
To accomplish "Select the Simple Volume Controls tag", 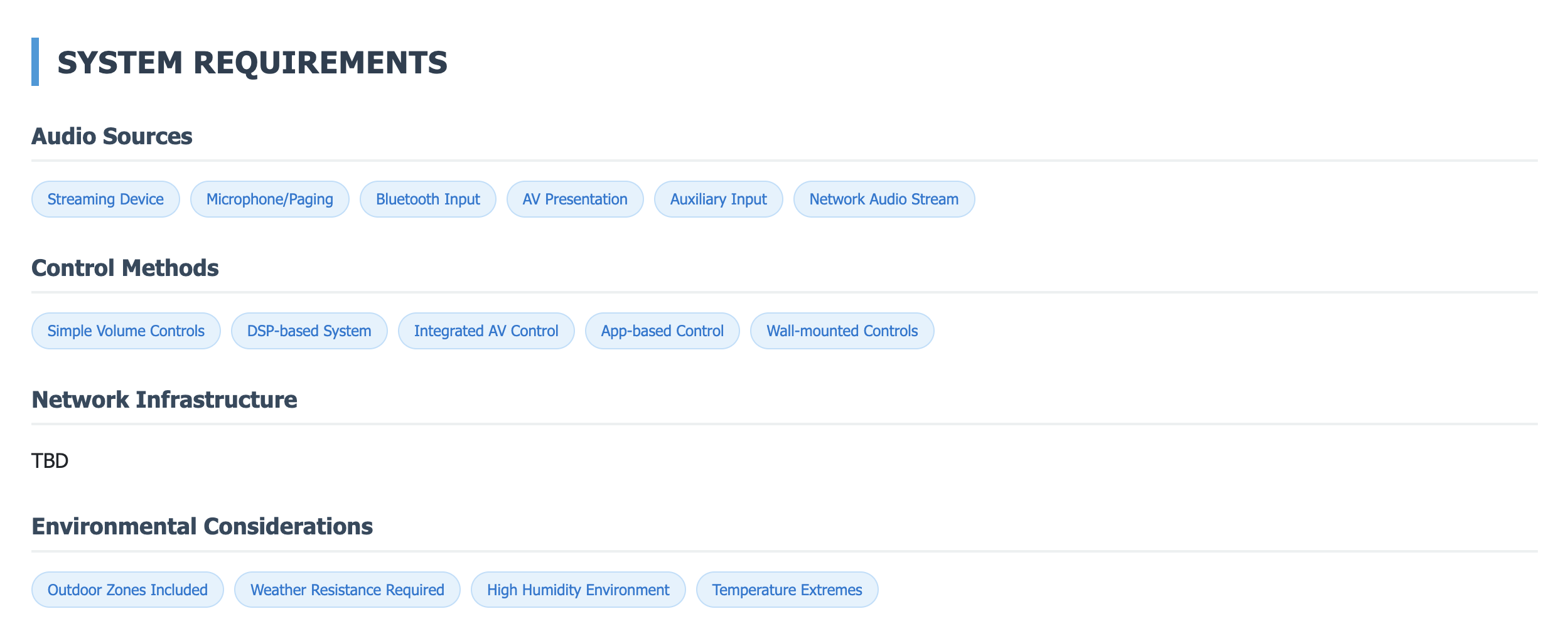I will (126, 331).
